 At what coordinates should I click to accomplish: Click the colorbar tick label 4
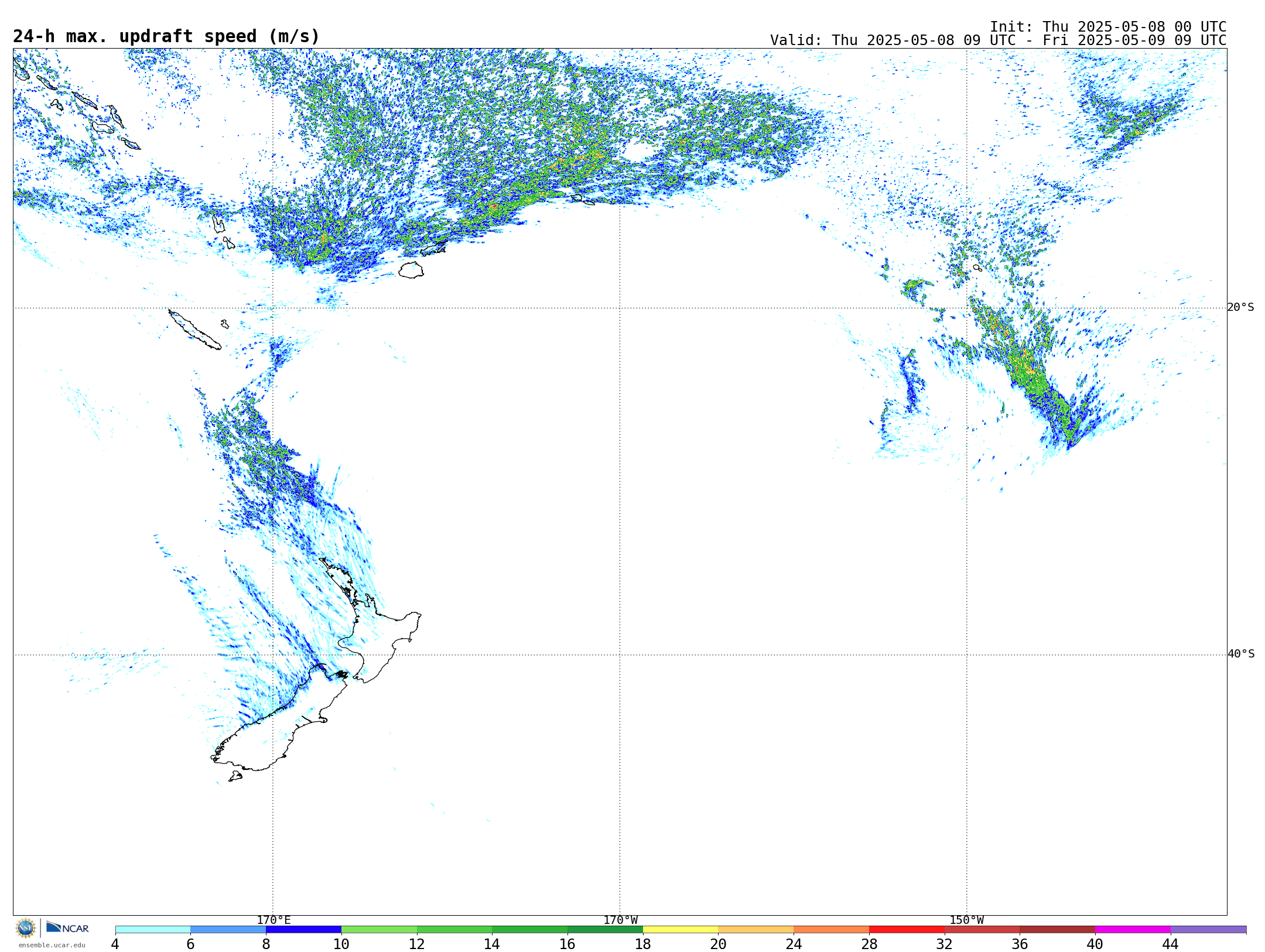115,944
